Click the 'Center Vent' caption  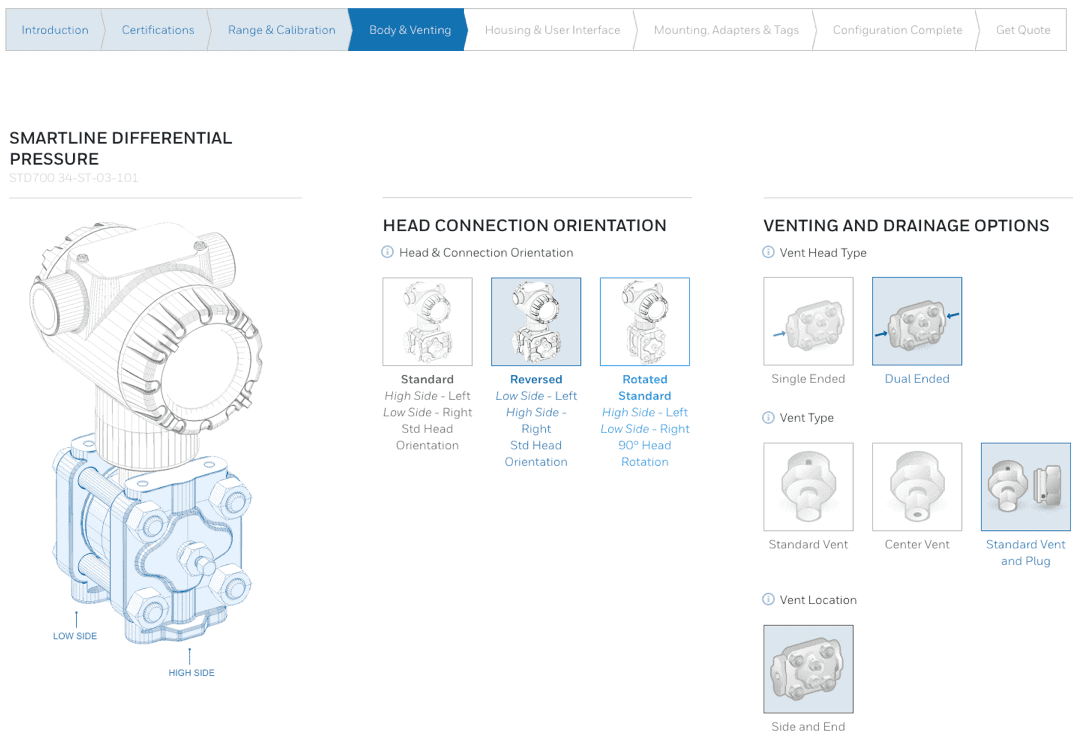tap(917, 544)
